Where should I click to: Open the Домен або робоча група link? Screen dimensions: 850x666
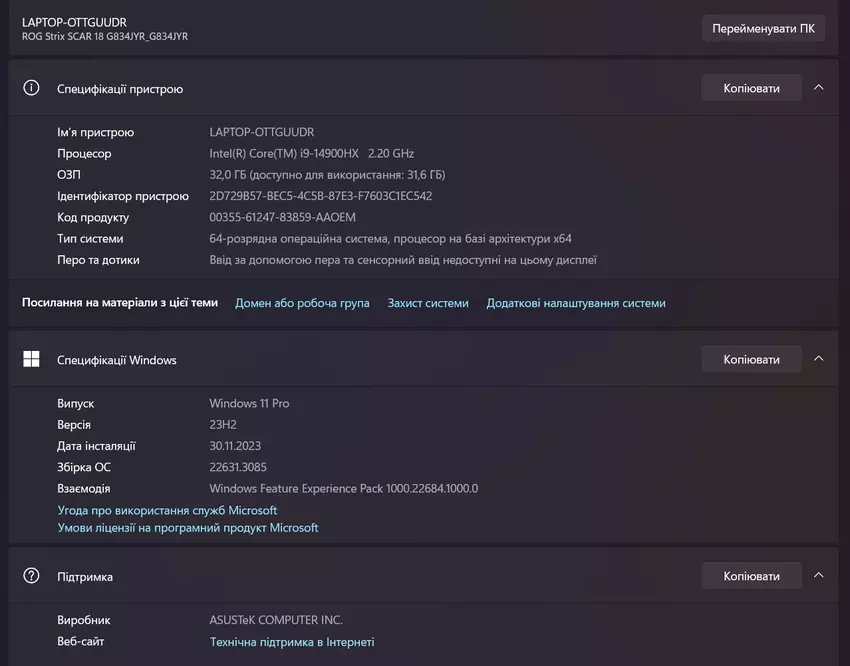302,303
